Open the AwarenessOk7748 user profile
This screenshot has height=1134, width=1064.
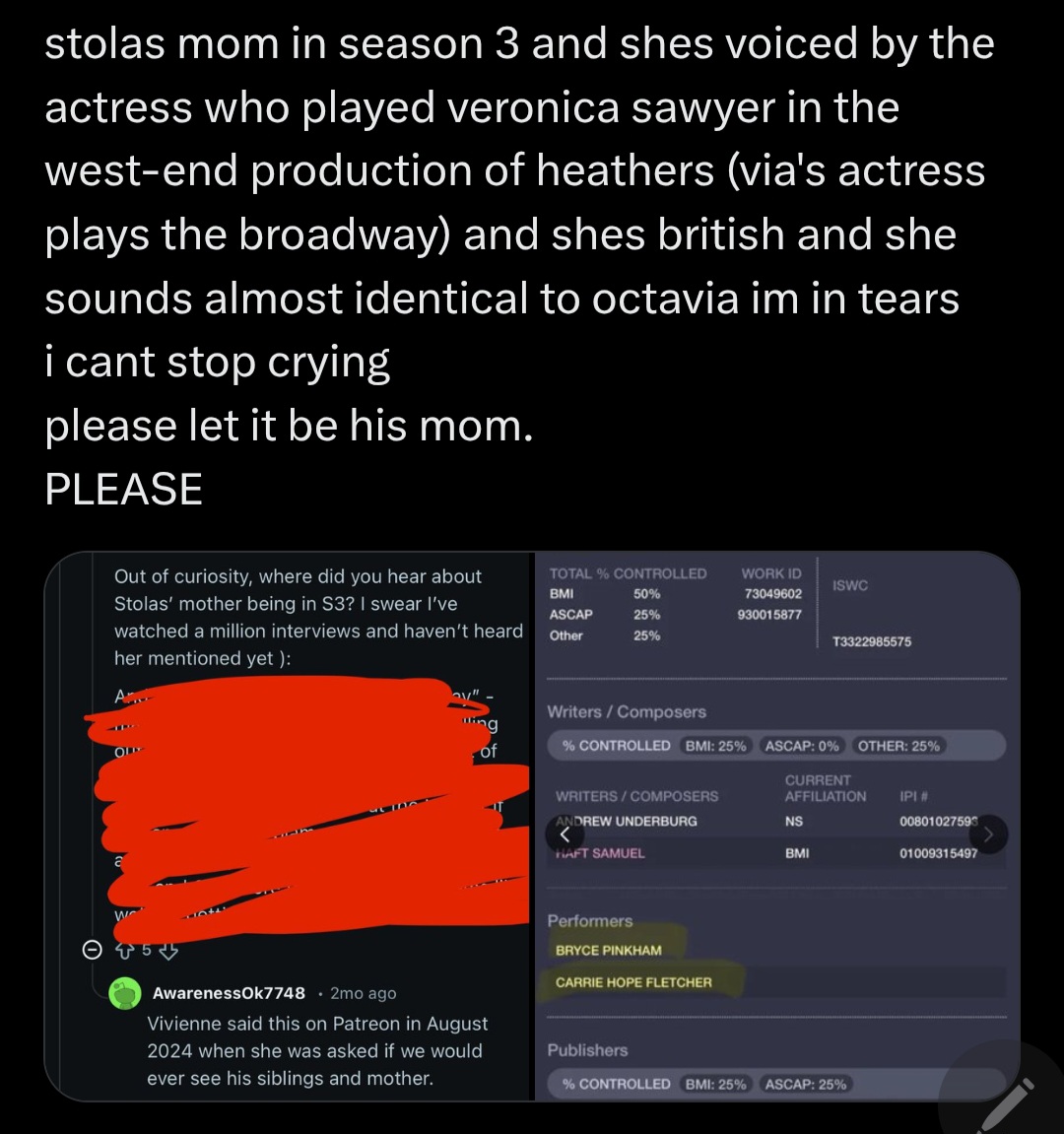click(x=229, y=993)
